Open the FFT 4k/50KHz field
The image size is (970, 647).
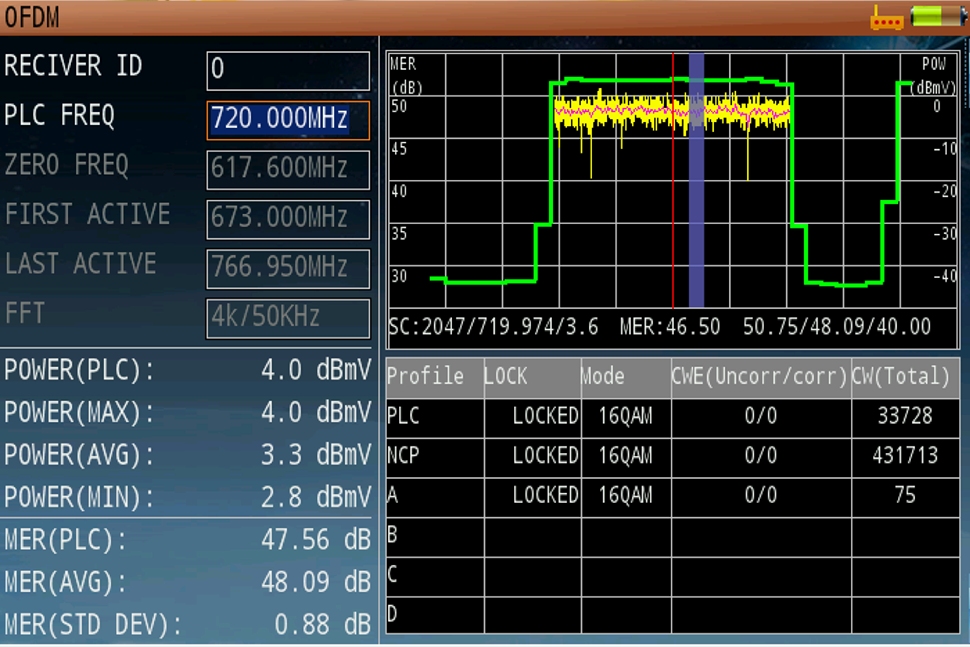pyautogui.click(x=288, y=318)
